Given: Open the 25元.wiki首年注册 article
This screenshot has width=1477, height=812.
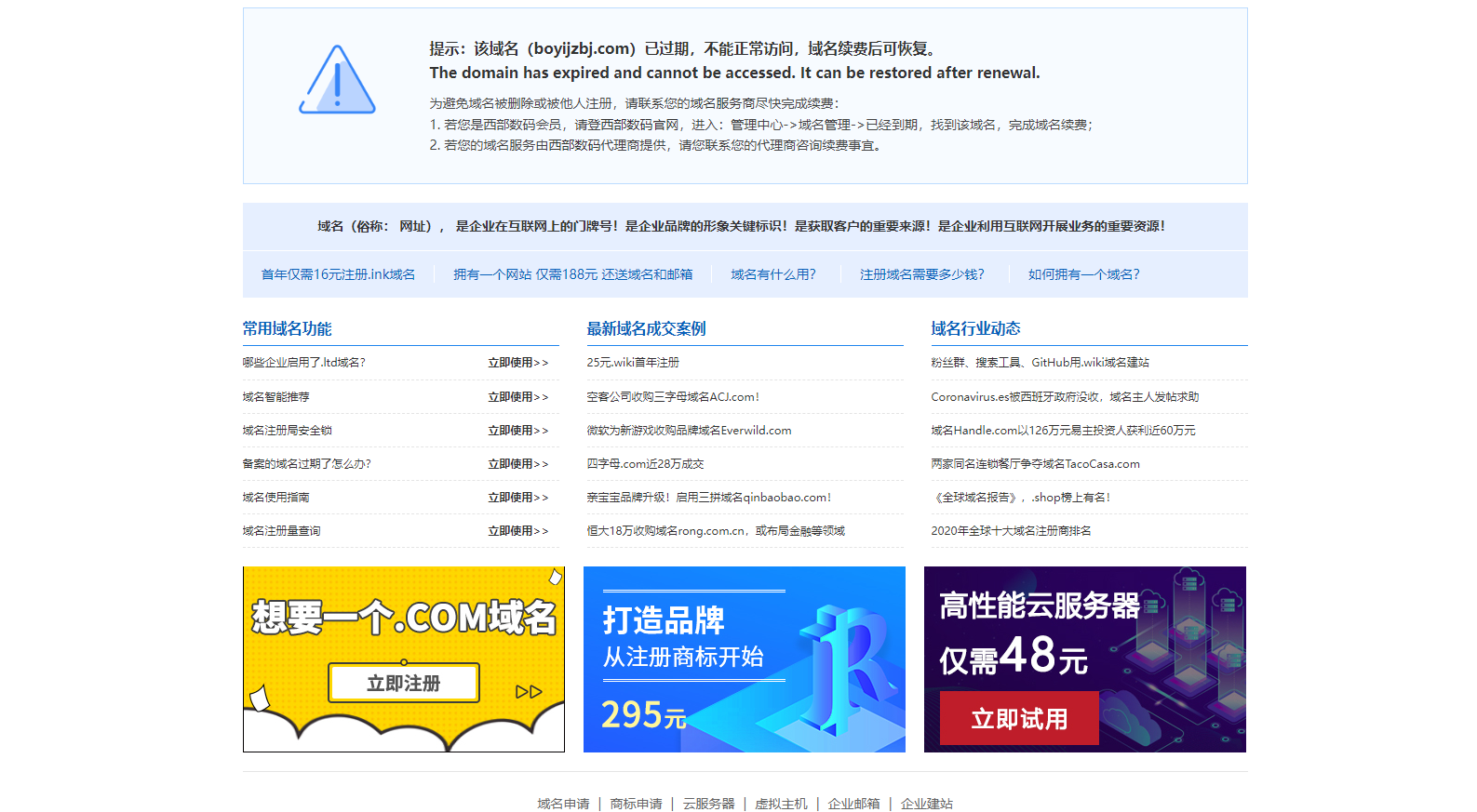Looking at the screenshot, I should pyautogui.click(x=633, y=363).
